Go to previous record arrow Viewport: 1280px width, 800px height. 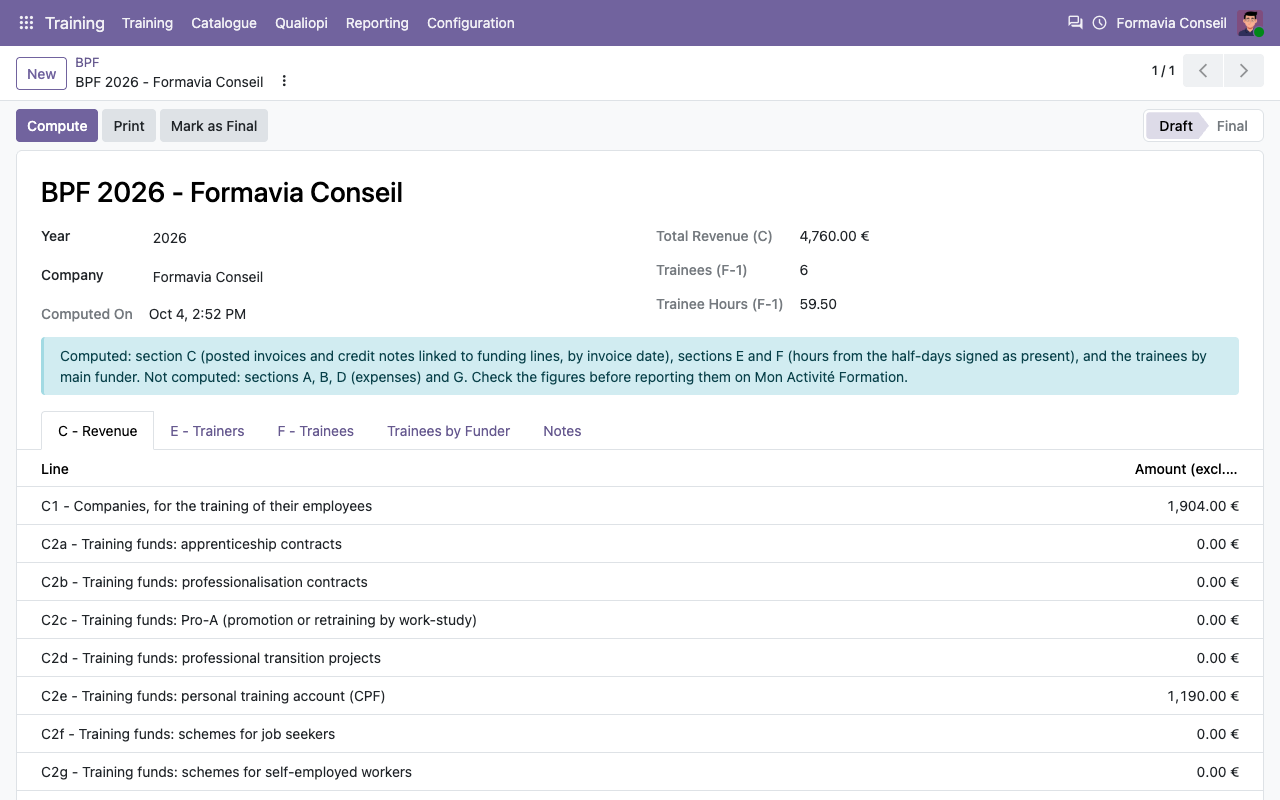click(x=1203, y=71)
